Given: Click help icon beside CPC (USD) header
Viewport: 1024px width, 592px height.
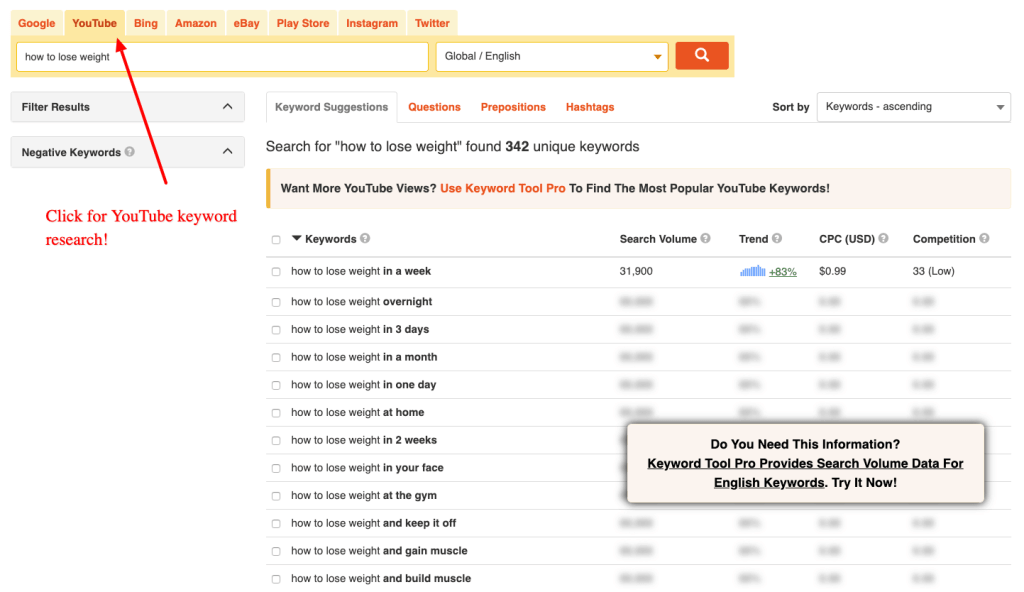Looking at the screenshot, I should coord(884,239).
